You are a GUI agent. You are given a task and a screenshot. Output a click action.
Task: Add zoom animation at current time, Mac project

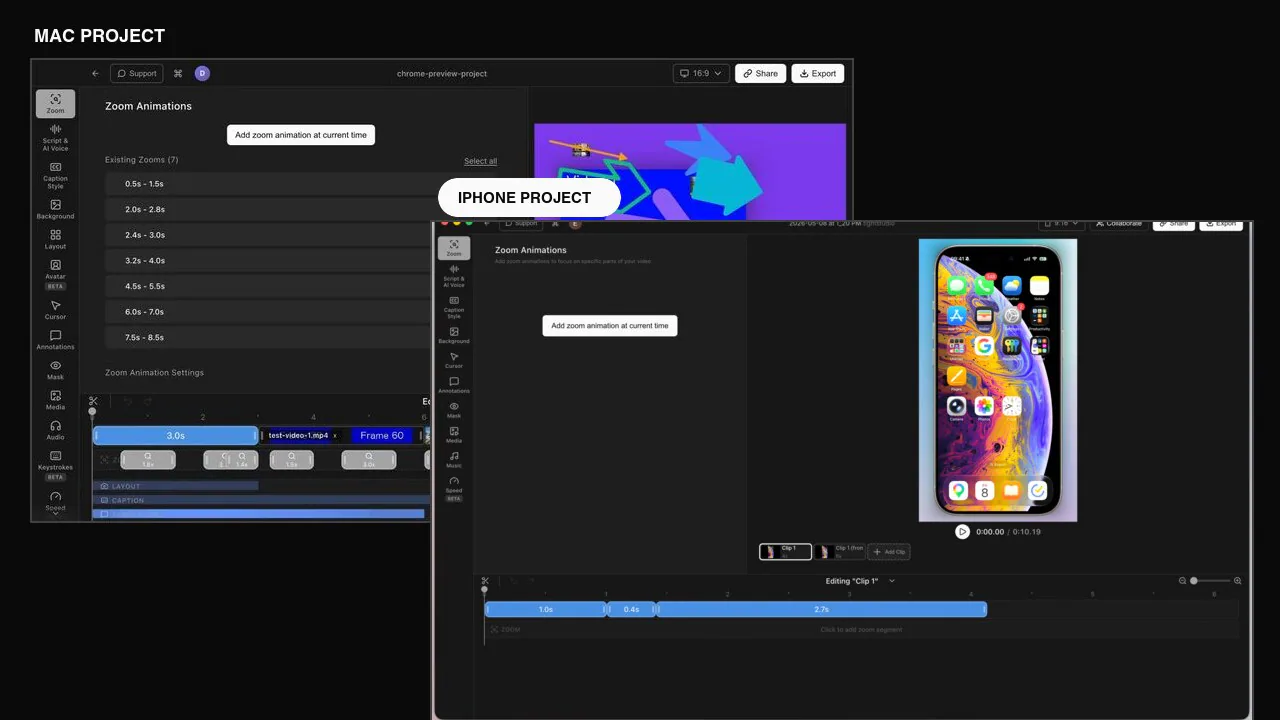(x=301, y=135)
